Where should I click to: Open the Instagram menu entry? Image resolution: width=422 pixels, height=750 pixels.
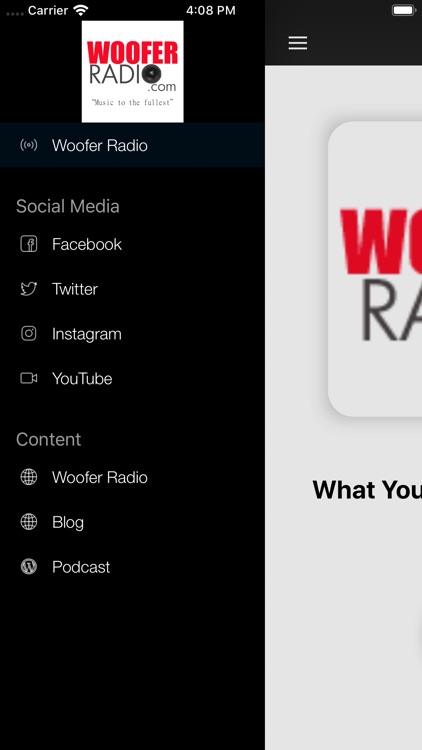click(x=132, y=333)
